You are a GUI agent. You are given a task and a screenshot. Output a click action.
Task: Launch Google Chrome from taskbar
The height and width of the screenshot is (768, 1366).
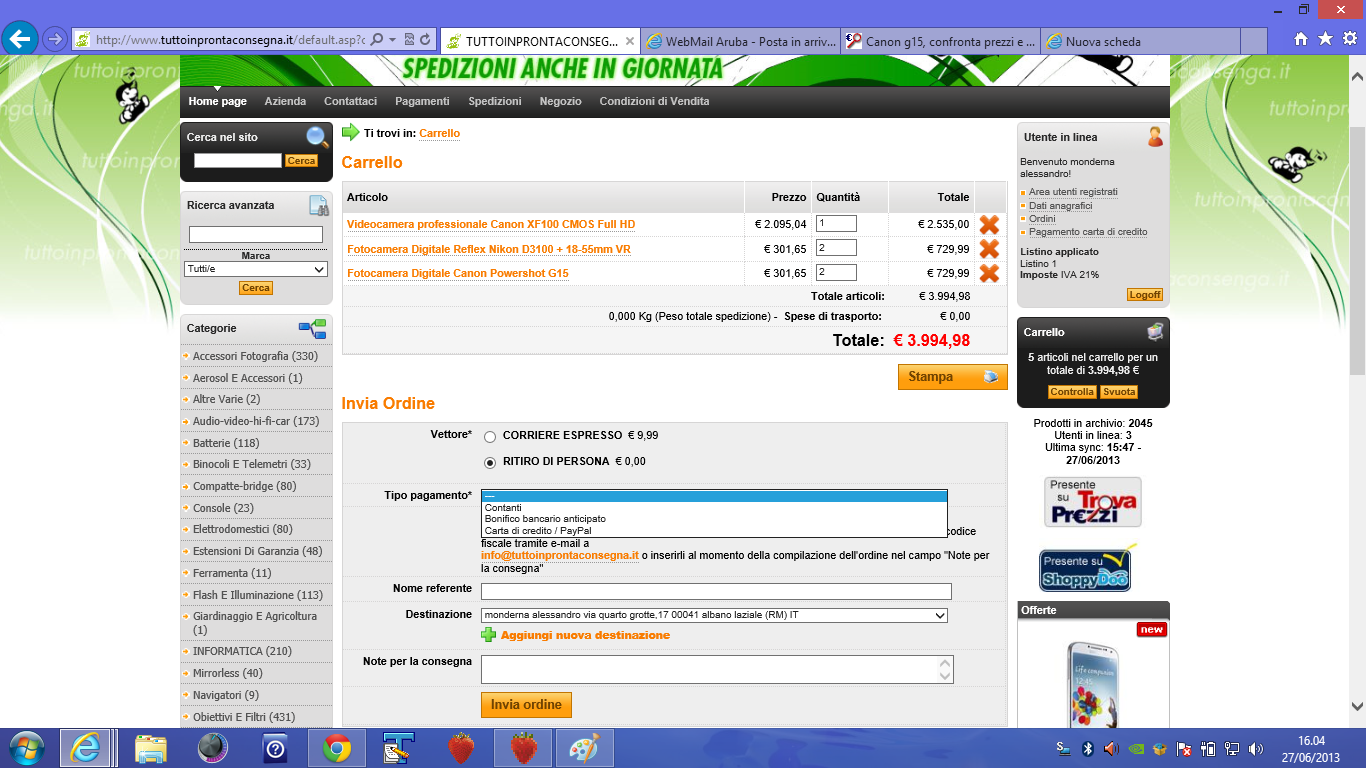336,748
